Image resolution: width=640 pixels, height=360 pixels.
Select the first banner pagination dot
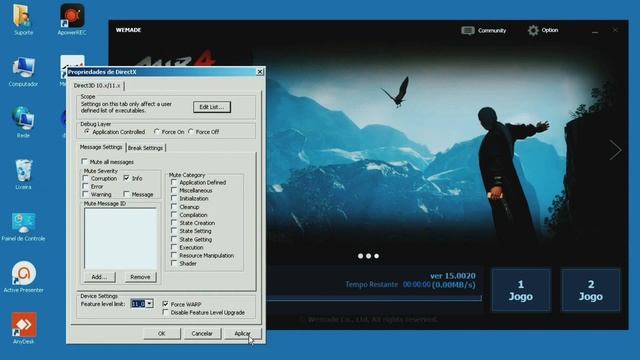[360, 256]
